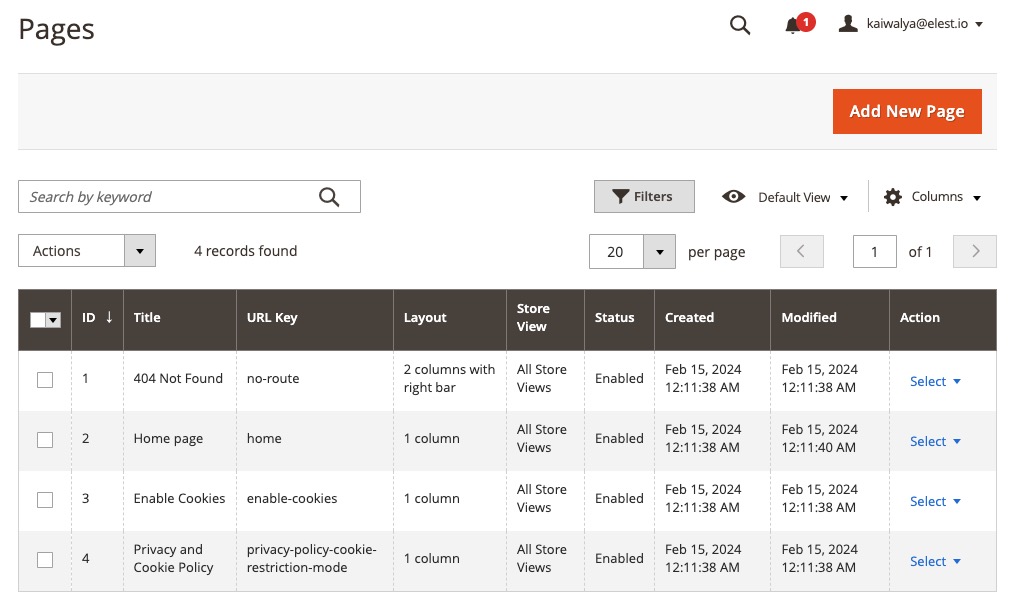Click the funnel icon on Filters

[620, 196]
